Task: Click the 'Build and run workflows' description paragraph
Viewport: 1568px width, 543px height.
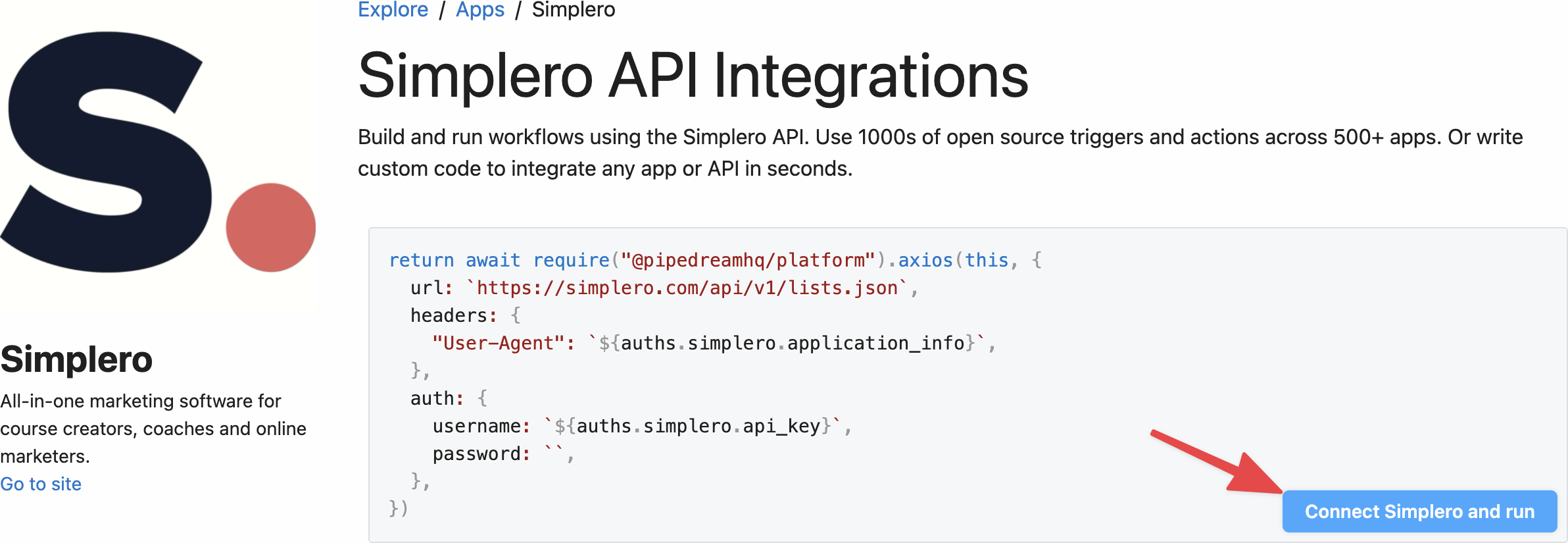Action: 941,153
